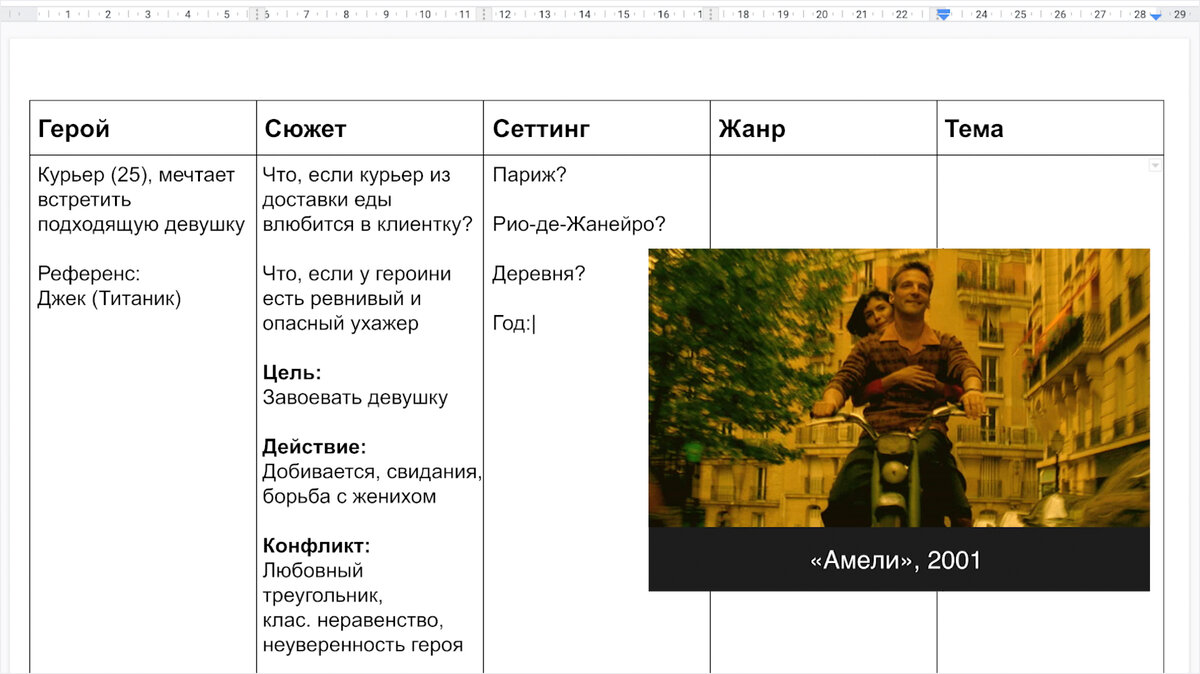The image size is (1200, 674).
Task: Click the left indent marker on the ruler
Action: (942, 15)
